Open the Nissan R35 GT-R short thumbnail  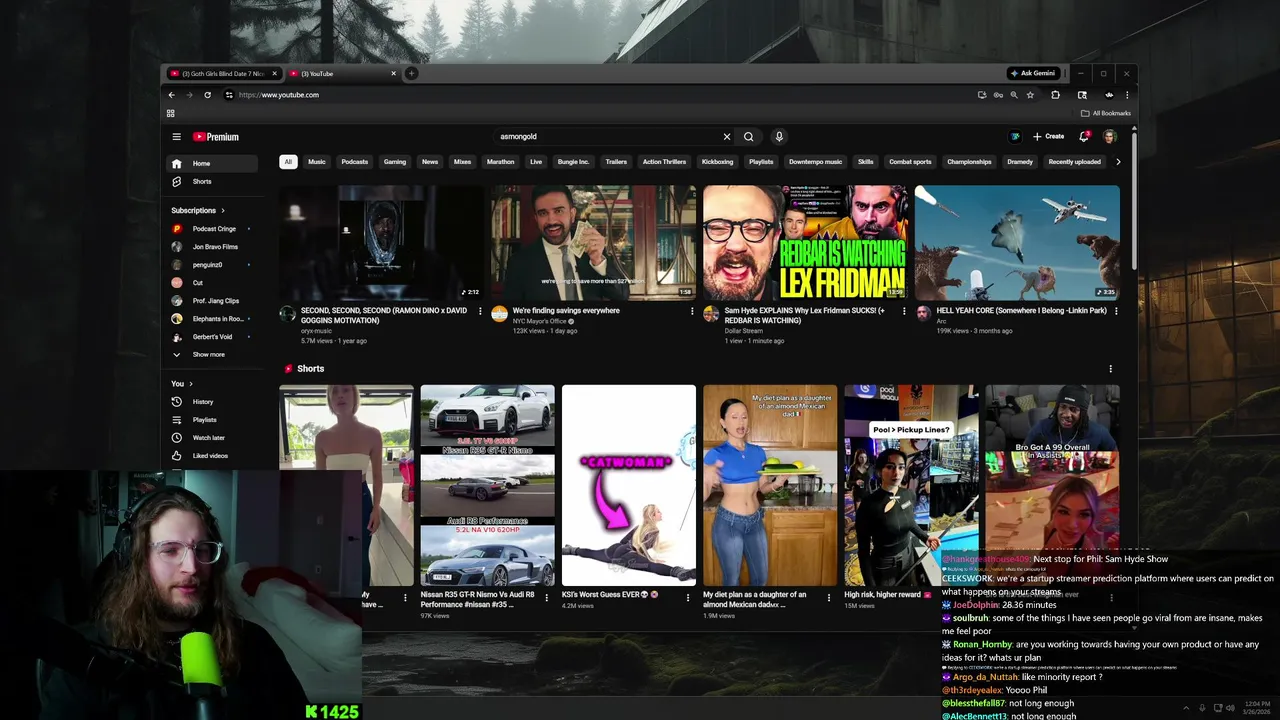click(487, 485)
